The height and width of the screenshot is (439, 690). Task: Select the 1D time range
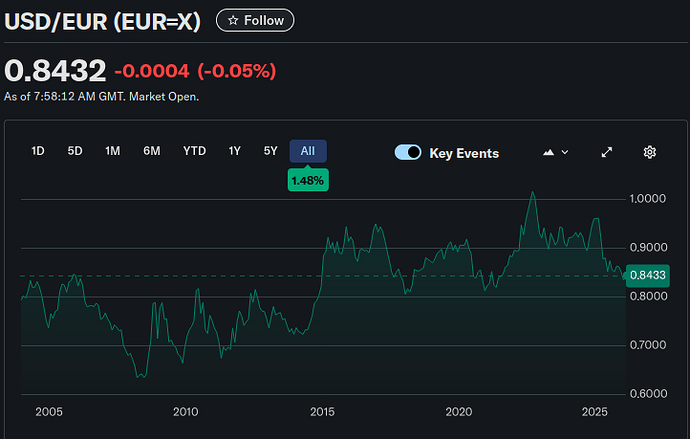38,151
